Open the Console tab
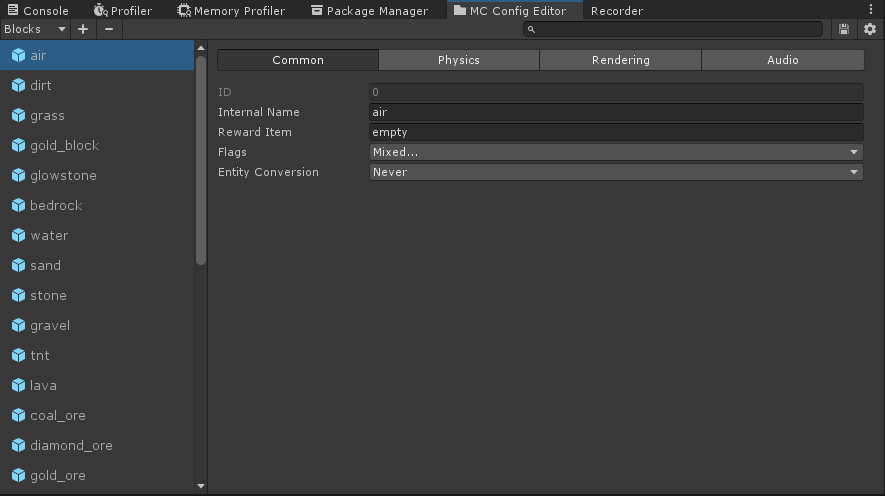 38,10
